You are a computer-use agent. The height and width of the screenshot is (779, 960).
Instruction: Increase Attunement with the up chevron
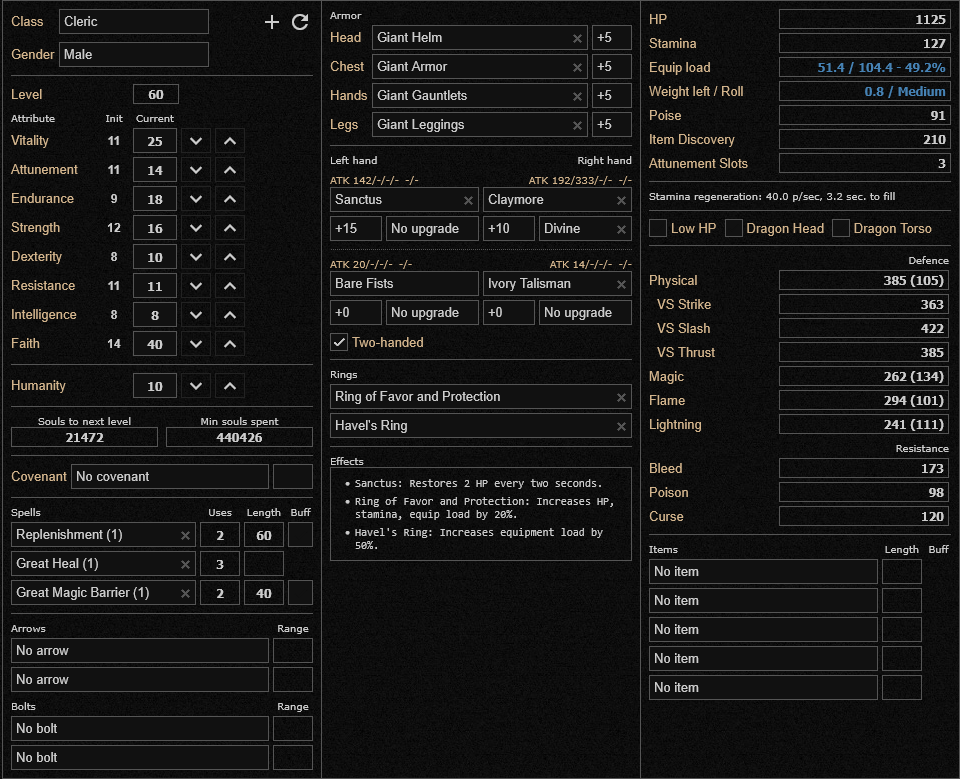(230, 170)
